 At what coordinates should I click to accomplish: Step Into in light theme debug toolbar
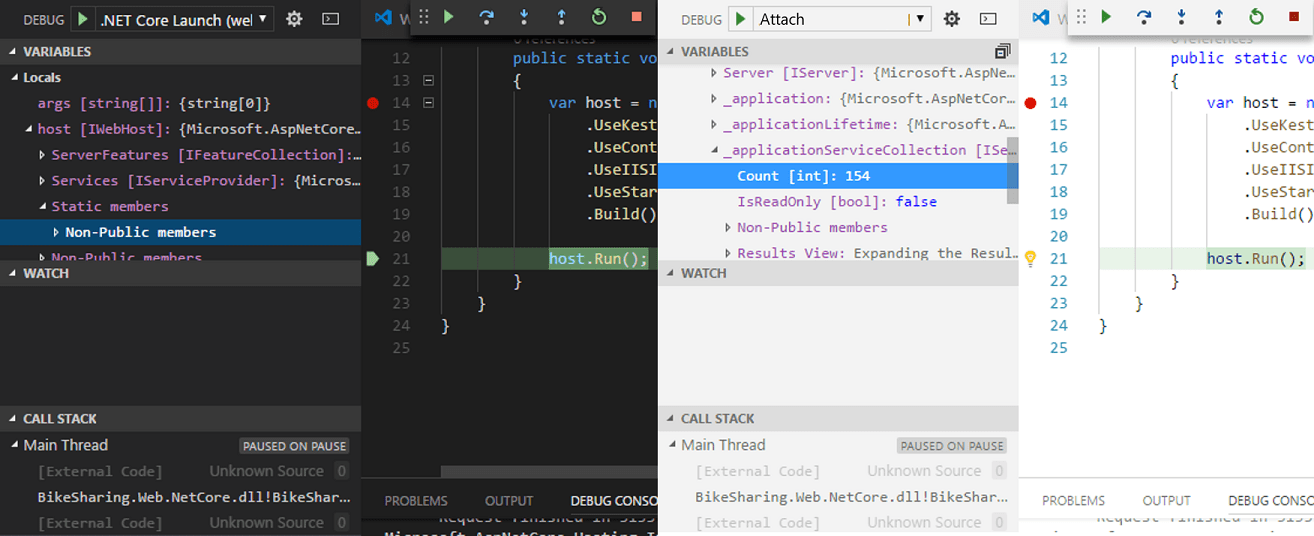1181,16
